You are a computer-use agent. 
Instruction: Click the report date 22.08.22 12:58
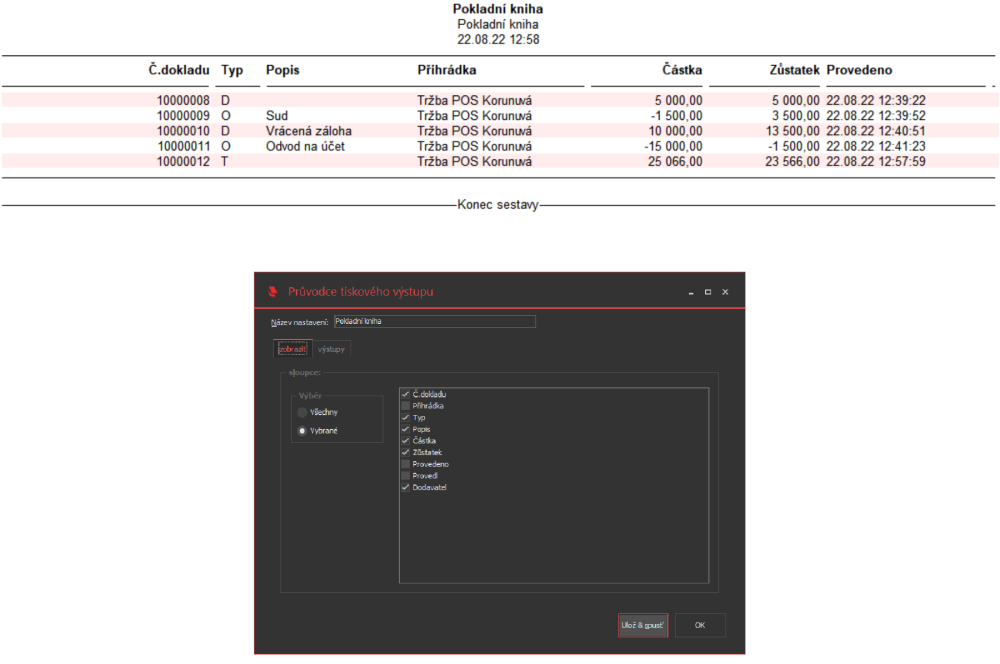click(498, 40)
